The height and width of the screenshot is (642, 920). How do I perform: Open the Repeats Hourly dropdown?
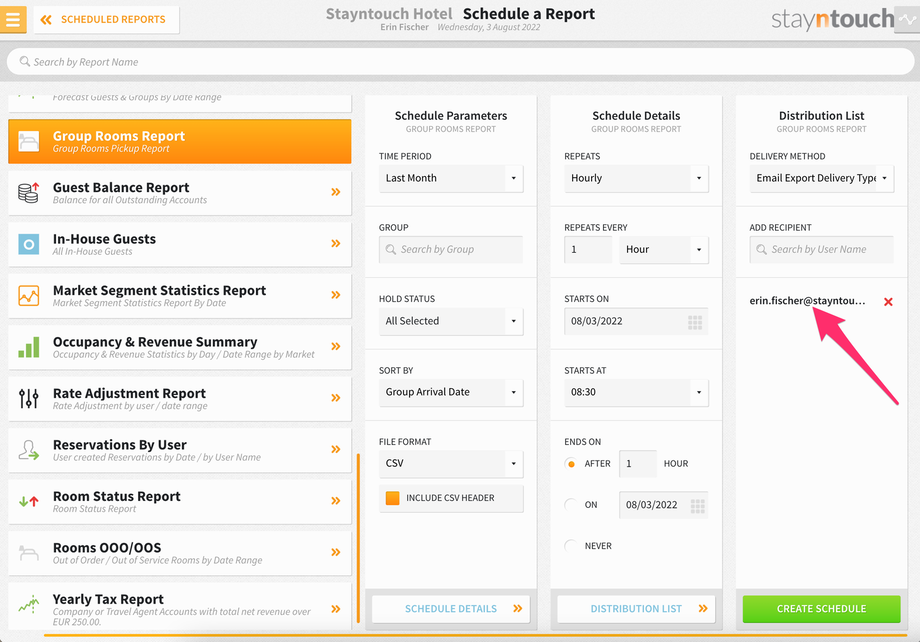pyautogui.click(x=636, y=178)
